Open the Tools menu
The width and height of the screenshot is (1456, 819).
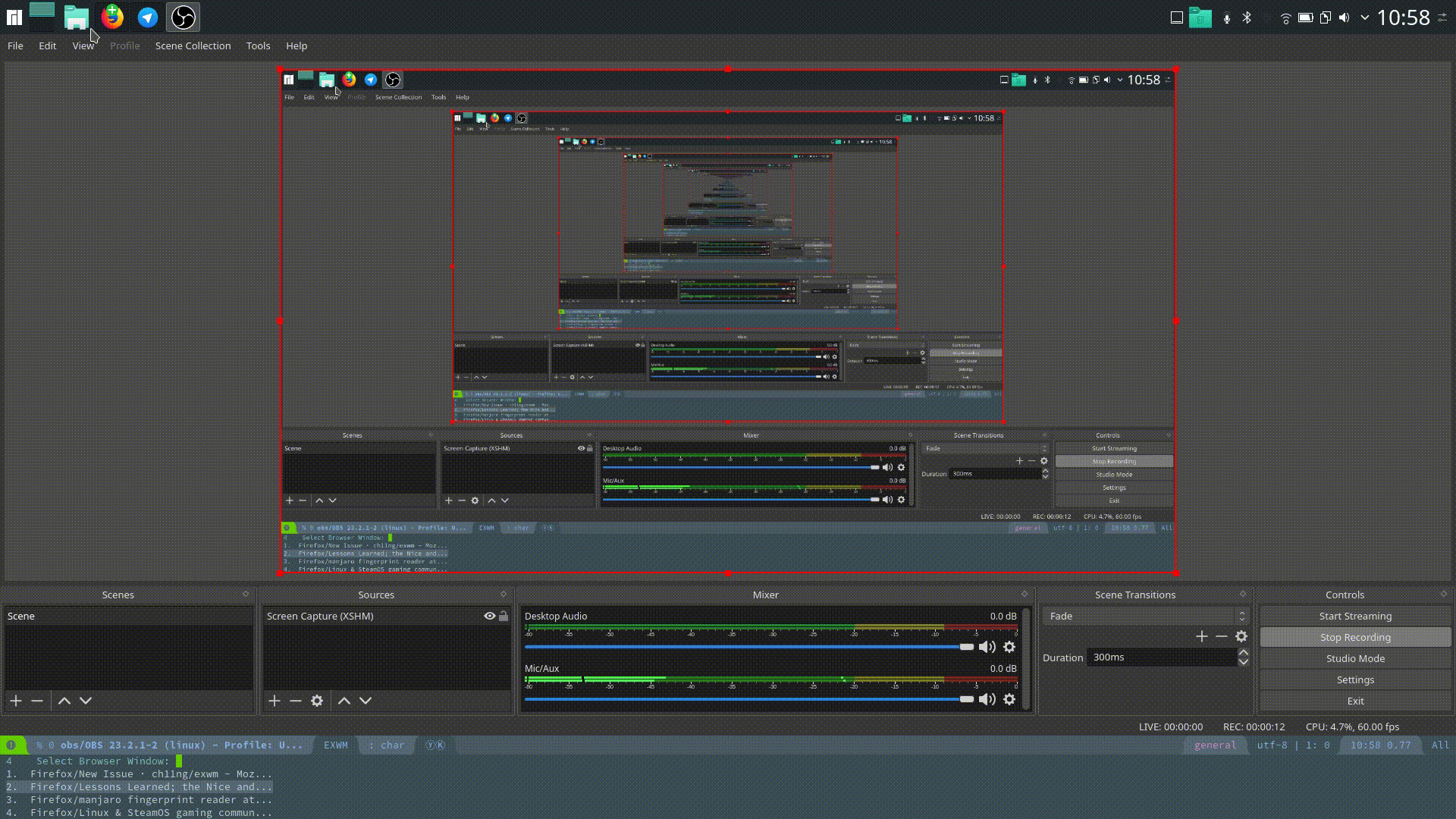coord(258,45)
